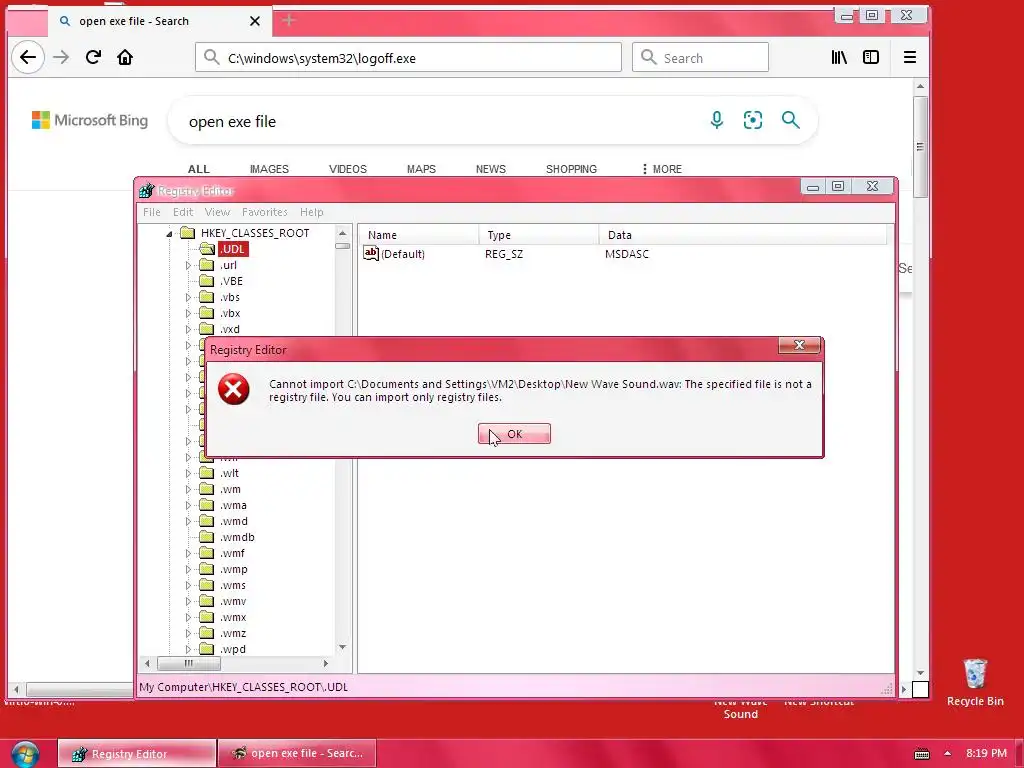Click the browser back arrow button
Screen dimensions: 1024x768
27,57
